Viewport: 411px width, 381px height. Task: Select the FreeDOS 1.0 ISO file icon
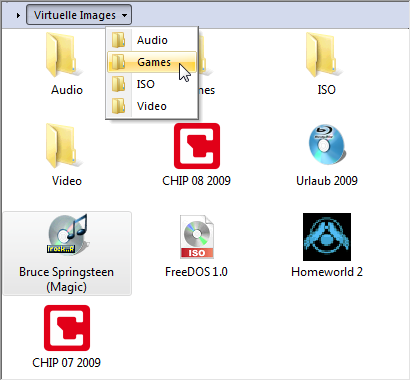click(x=197, y=237)
